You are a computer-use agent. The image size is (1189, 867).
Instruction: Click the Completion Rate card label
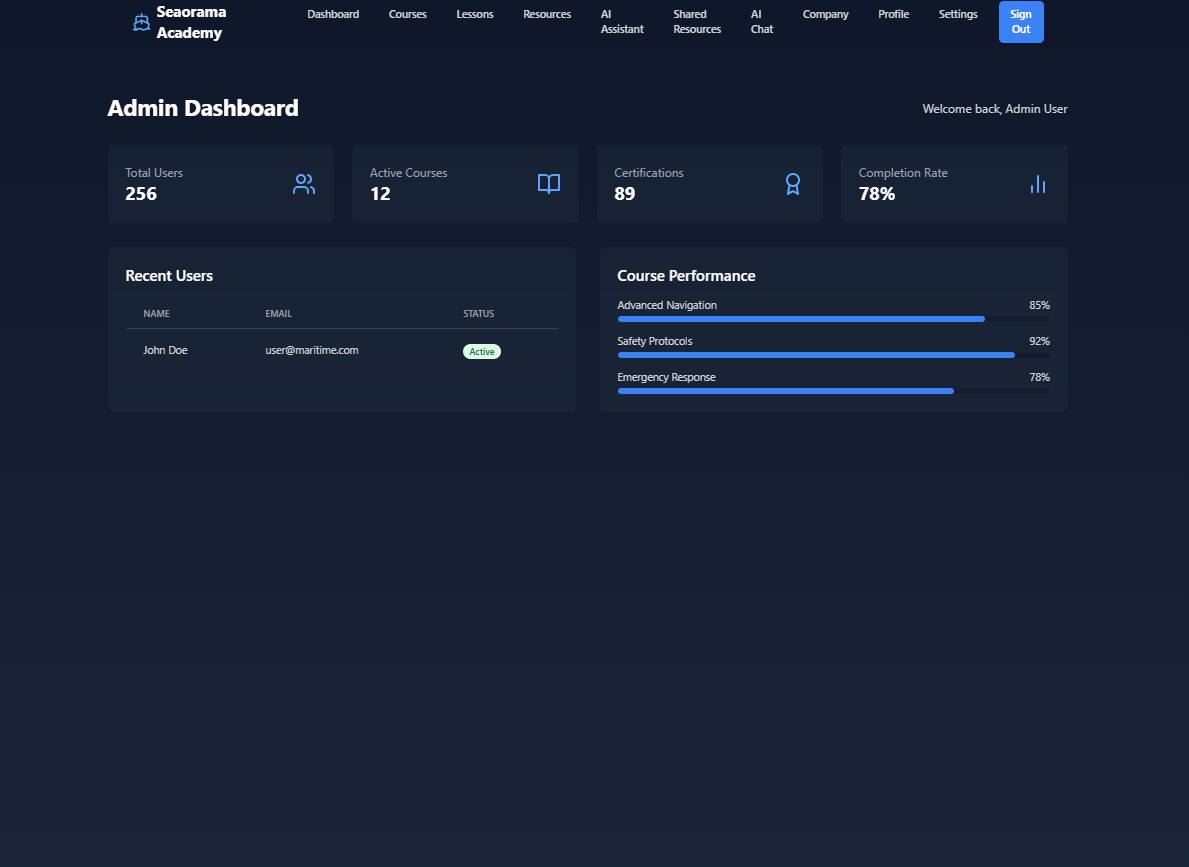pos(903,173)
